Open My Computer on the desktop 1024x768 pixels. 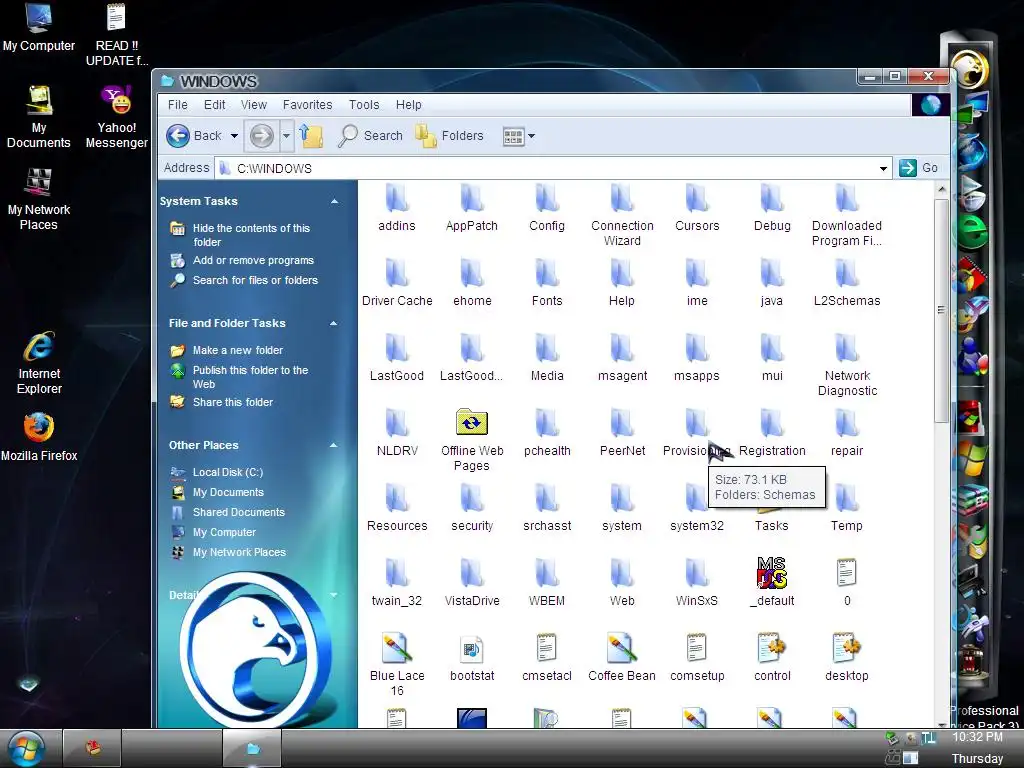[x=39, y=27]
